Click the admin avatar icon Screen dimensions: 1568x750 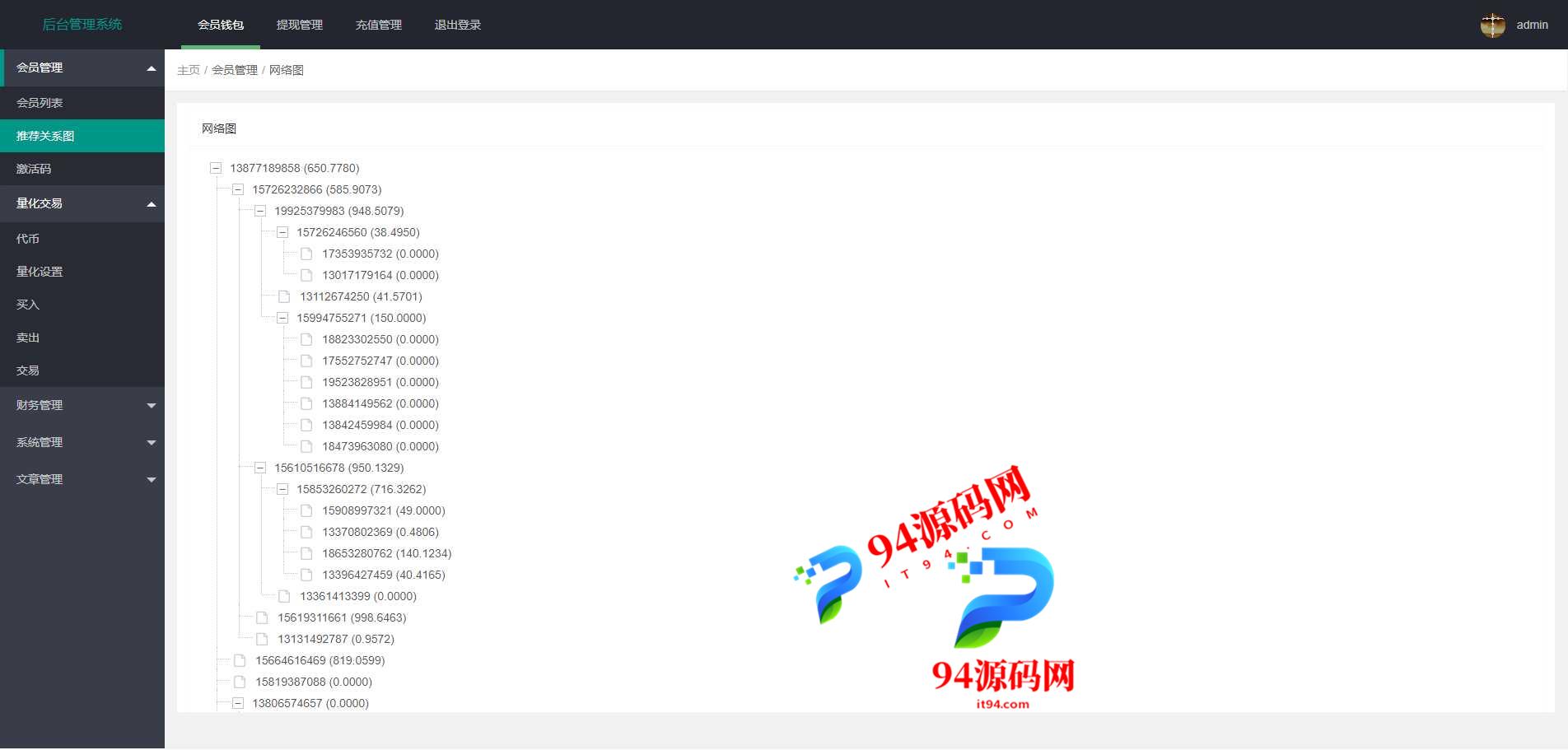pos(1492,25)
